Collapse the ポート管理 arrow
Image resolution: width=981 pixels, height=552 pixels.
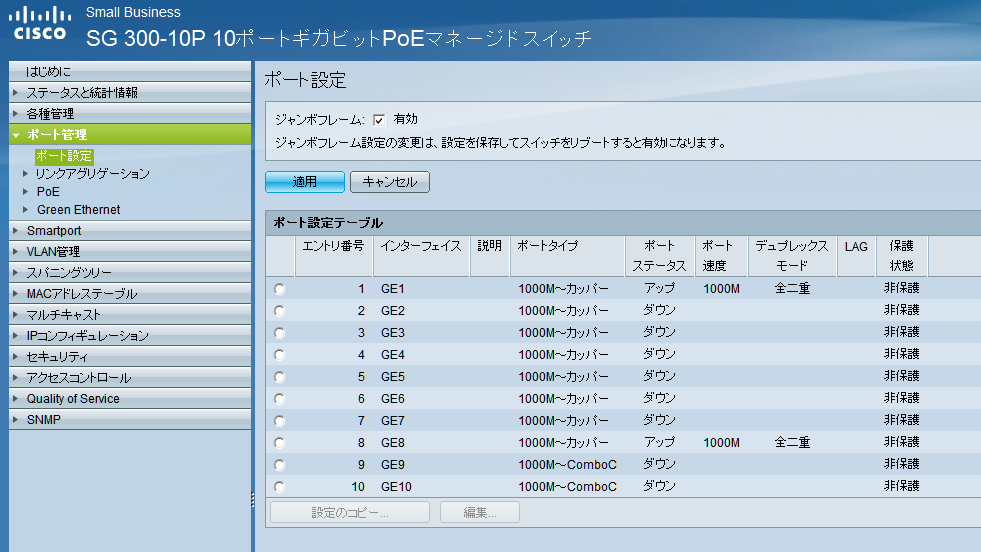(x=16, y=135)
